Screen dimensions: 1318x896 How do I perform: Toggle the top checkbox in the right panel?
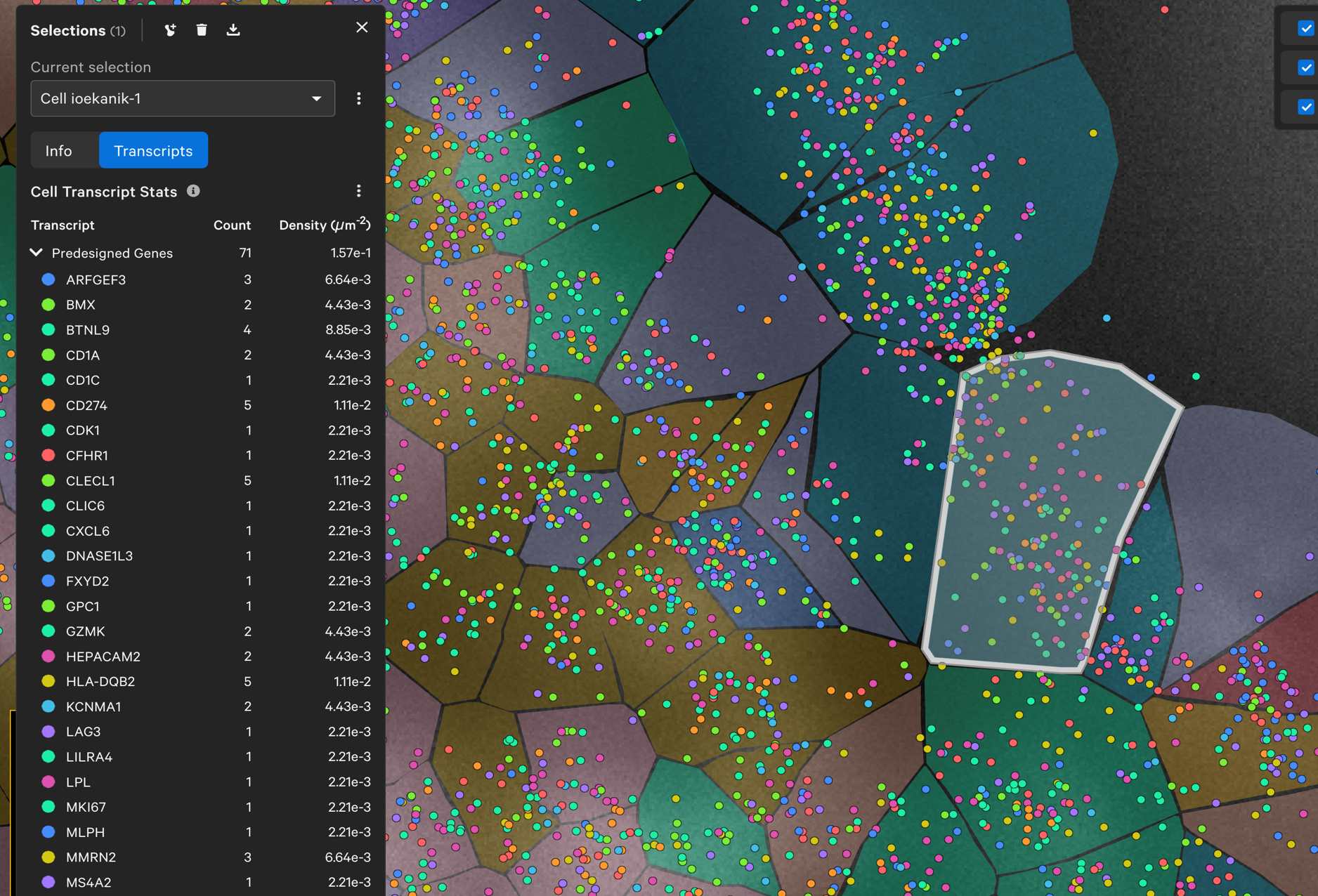[x=1305, y=29]
